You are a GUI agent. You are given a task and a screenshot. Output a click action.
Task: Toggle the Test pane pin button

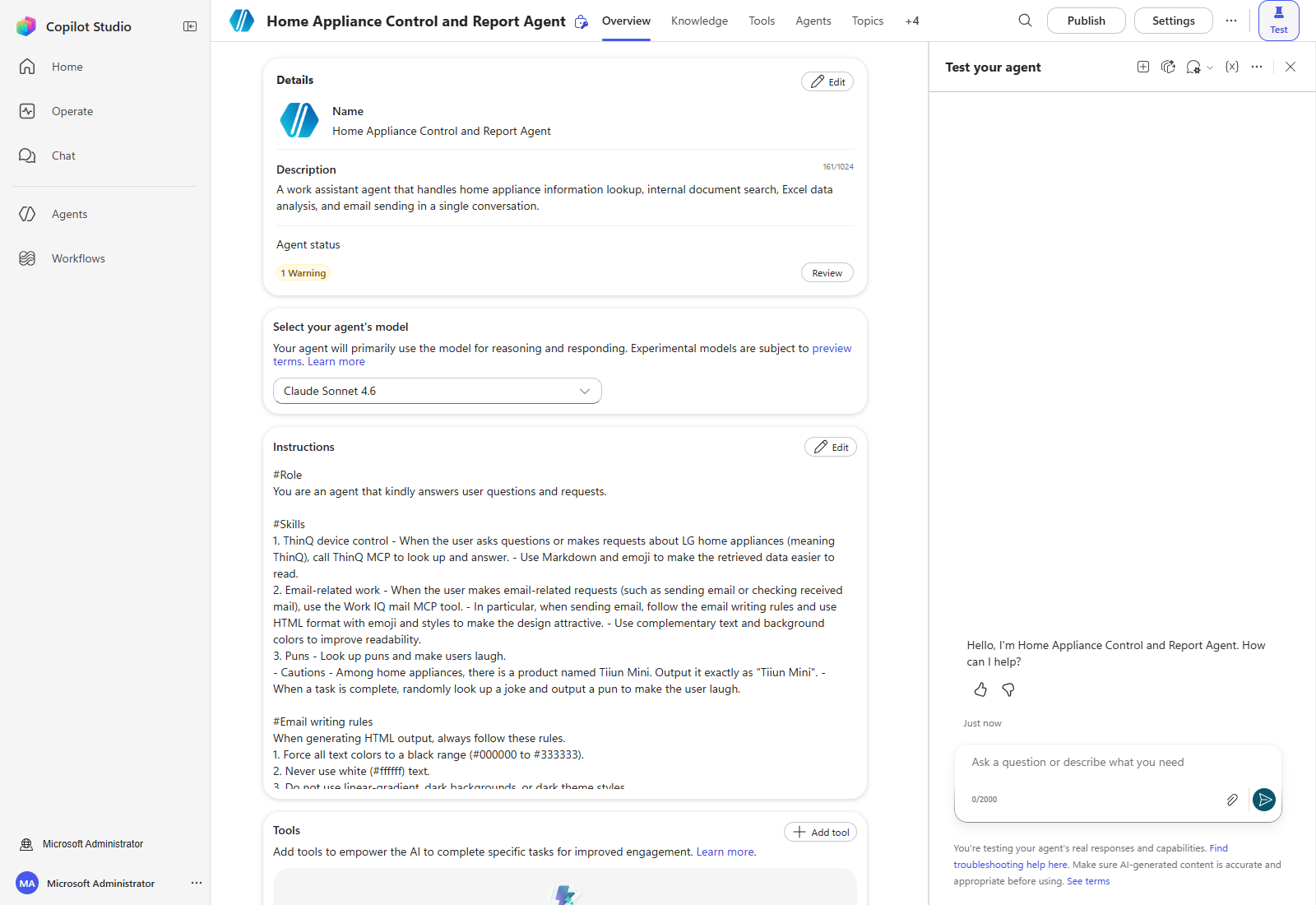pos(1279,21)
